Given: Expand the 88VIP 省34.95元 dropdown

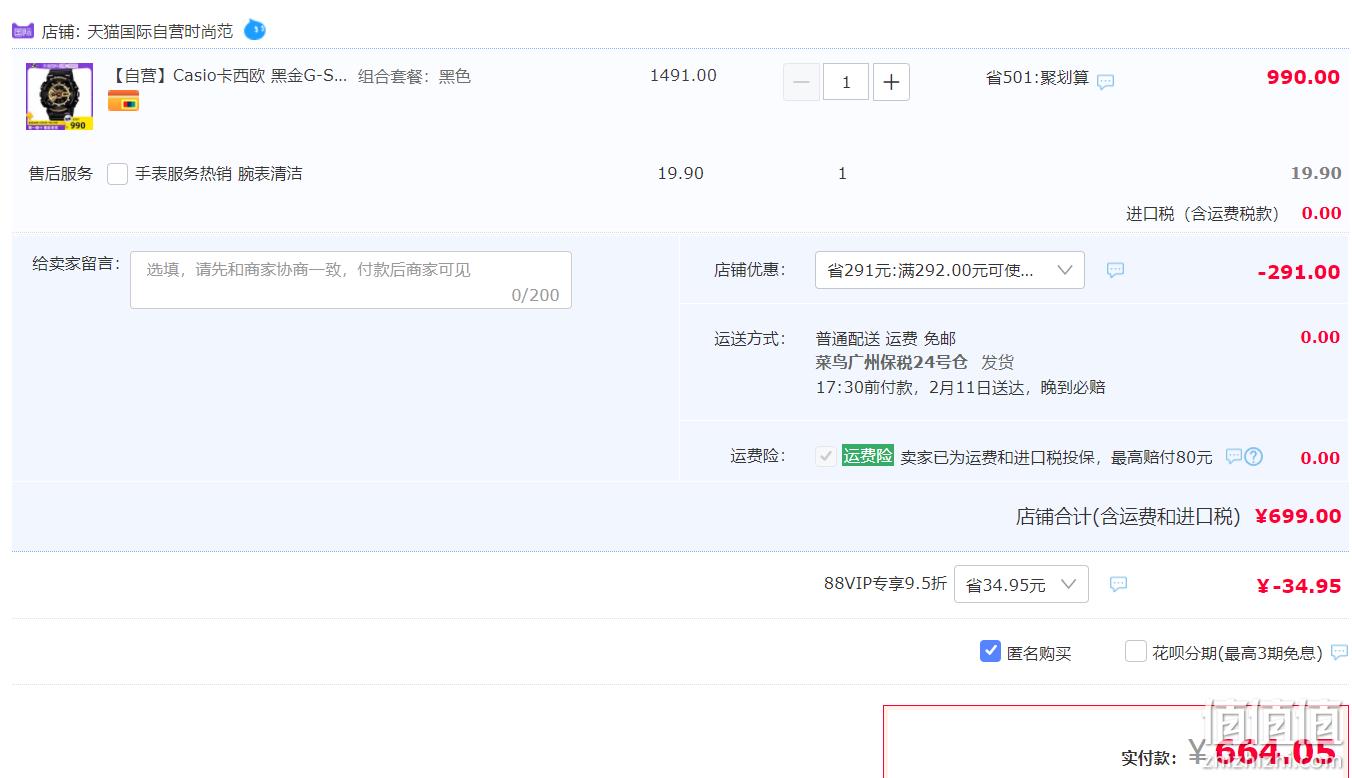Looking at the screenshot, I should point(1021,584).
